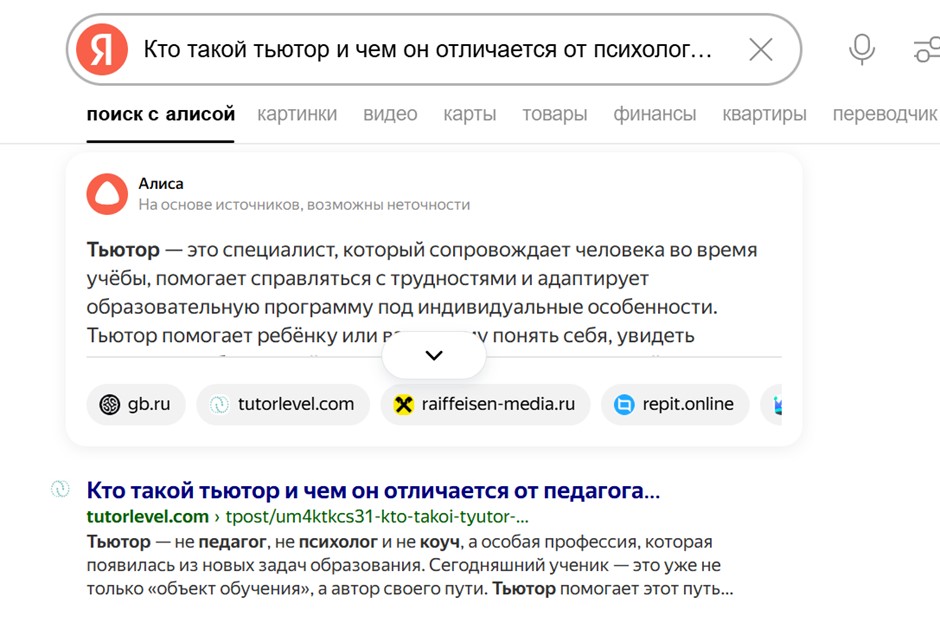Viewport: 940px width, 617px height.
Task: Click the green tutorlevel.com domain link
Action: [x=147, y=516]
